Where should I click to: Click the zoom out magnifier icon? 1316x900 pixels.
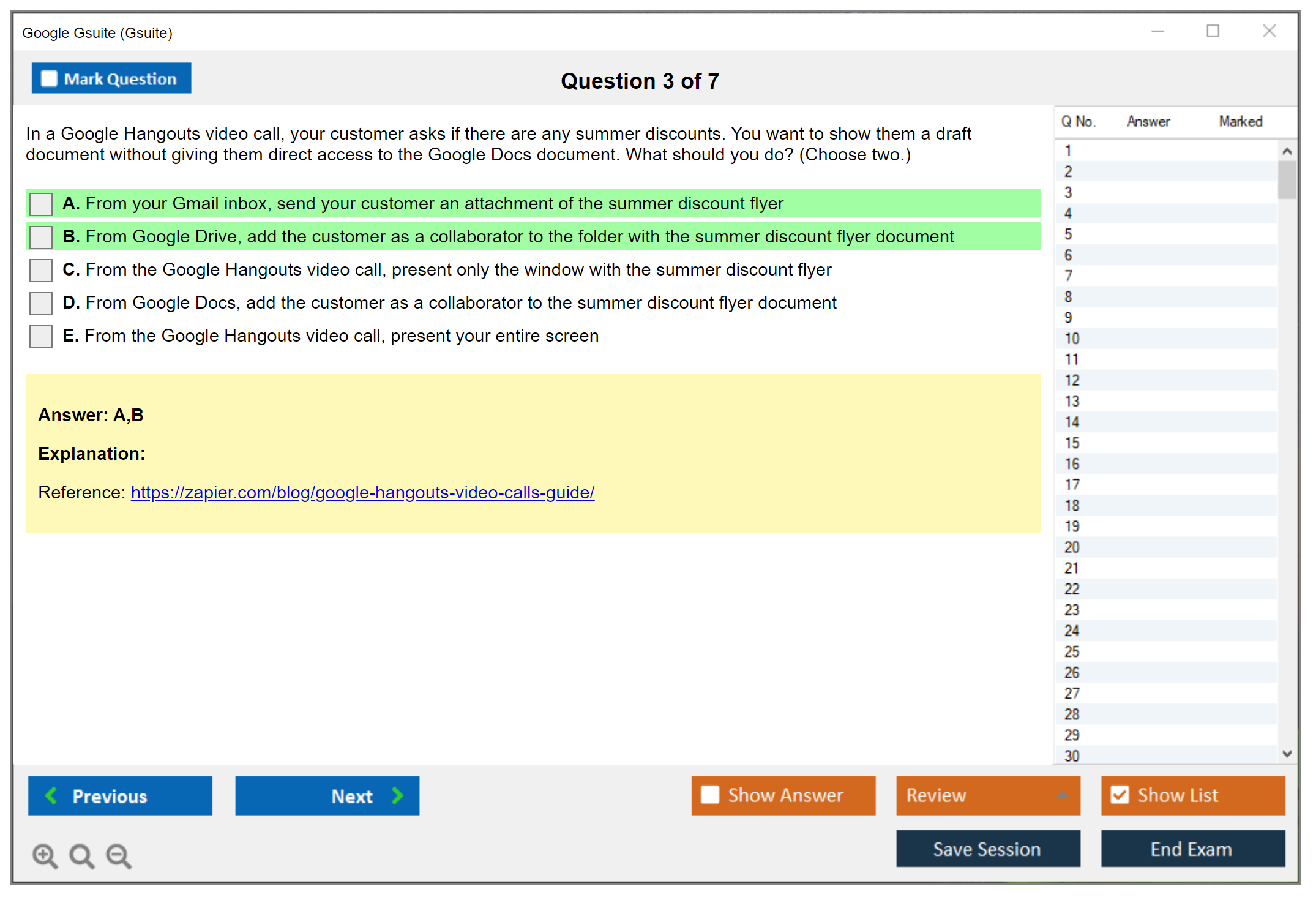coord(118,855)
